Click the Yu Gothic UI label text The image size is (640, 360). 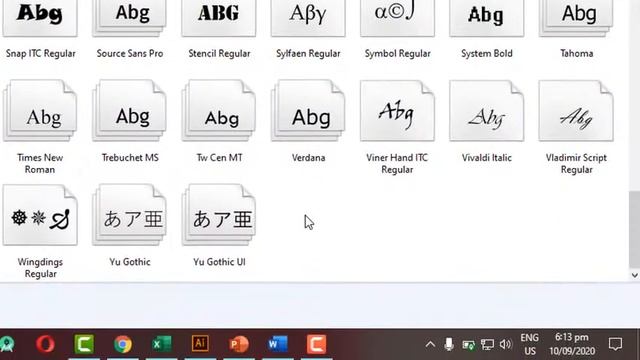[x=219, y=262]
